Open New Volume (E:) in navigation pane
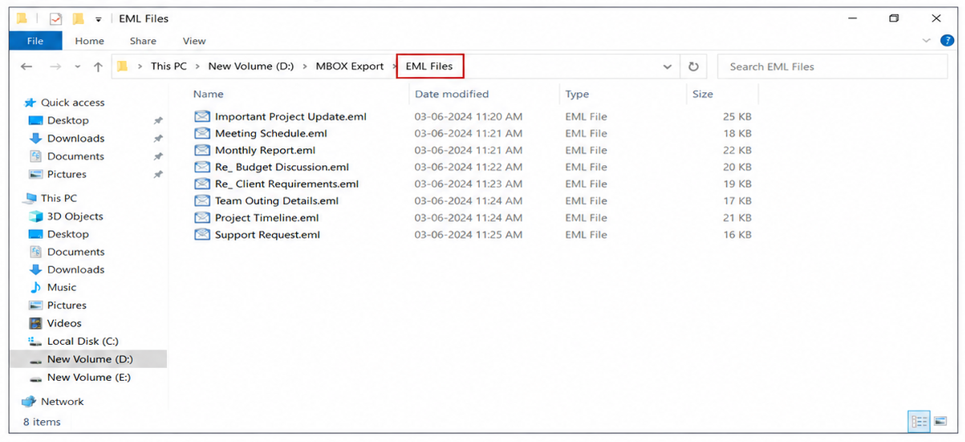The width and height of the screenshot is (965, 442). point(89,377)
